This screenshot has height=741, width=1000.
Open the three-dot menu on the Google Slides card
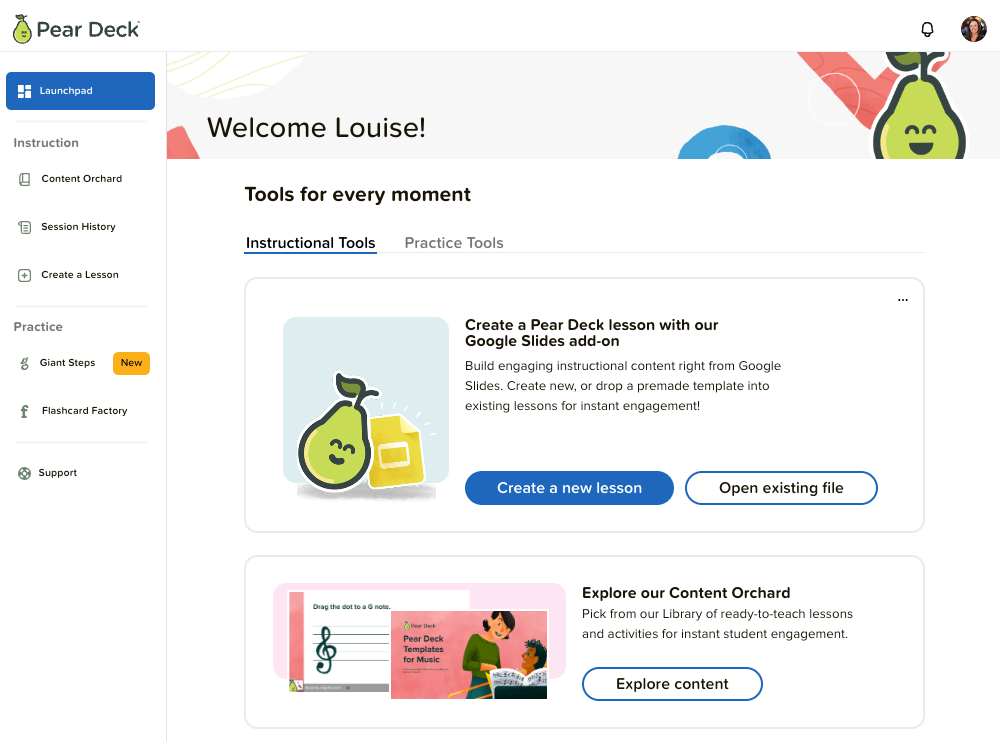[903, 299]
